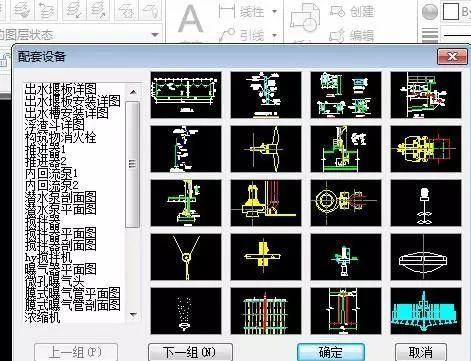The height and width of the screenshot is (361, 471).
Task: Click 编辑 block edit in the ribbon
Action: [352, 35]
